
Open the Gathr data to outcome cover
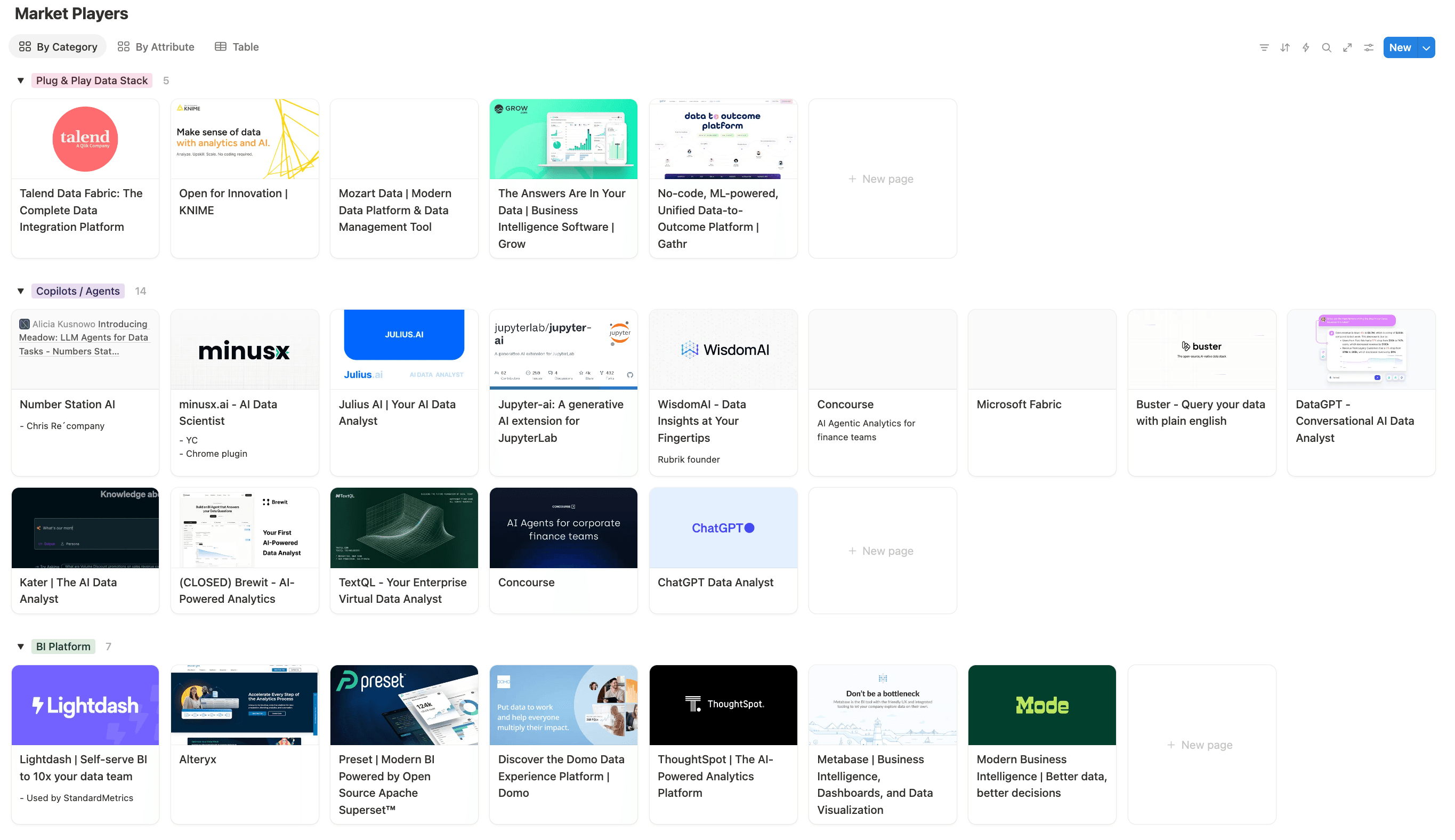723,139
